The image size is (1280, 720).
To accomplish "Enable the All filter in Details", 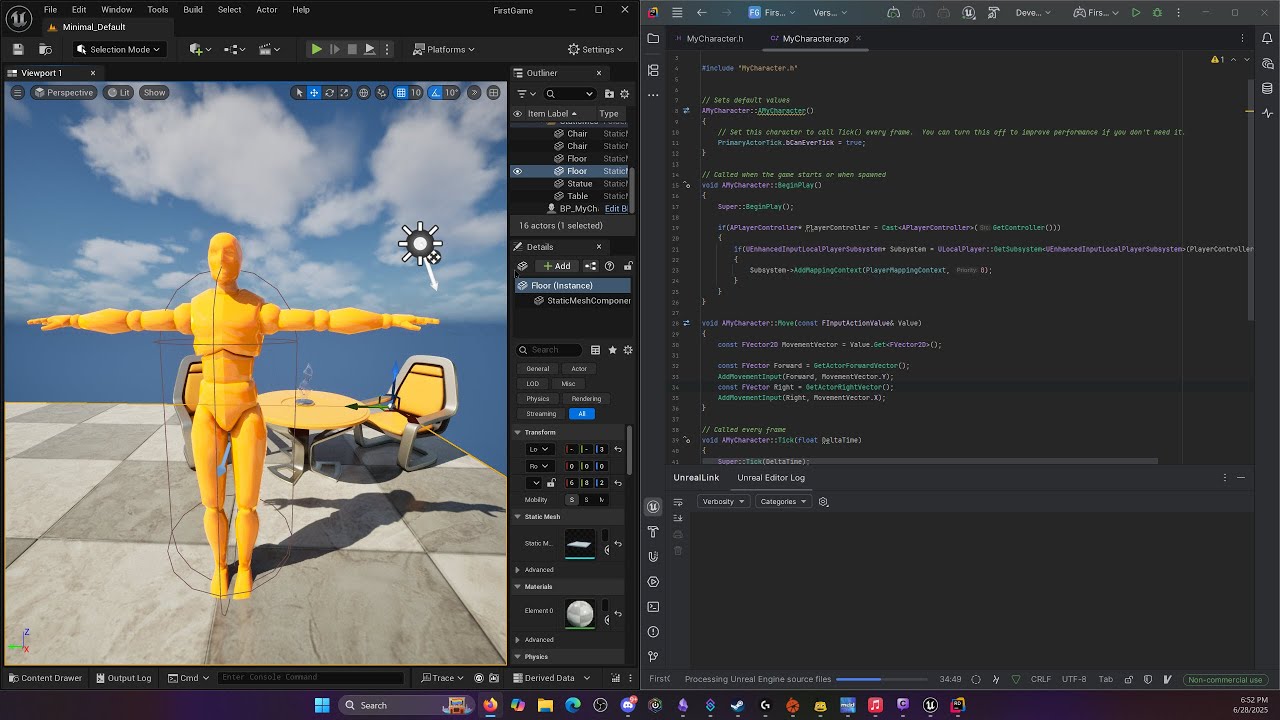I will pyautogui.click(x=582, y=414).
